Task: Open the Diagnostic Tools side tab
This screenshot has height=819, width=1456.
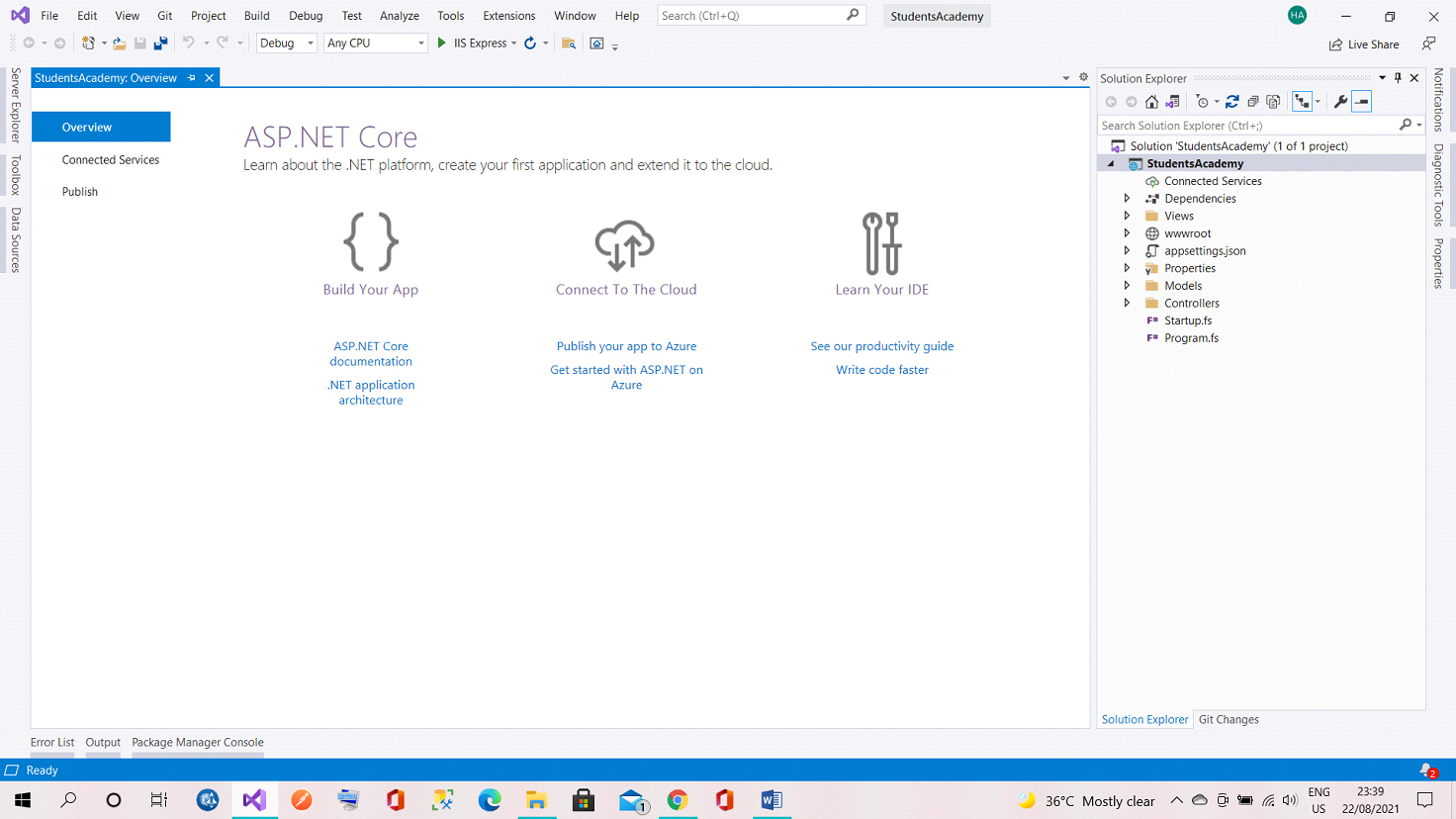Action: tap(1438, 185)
